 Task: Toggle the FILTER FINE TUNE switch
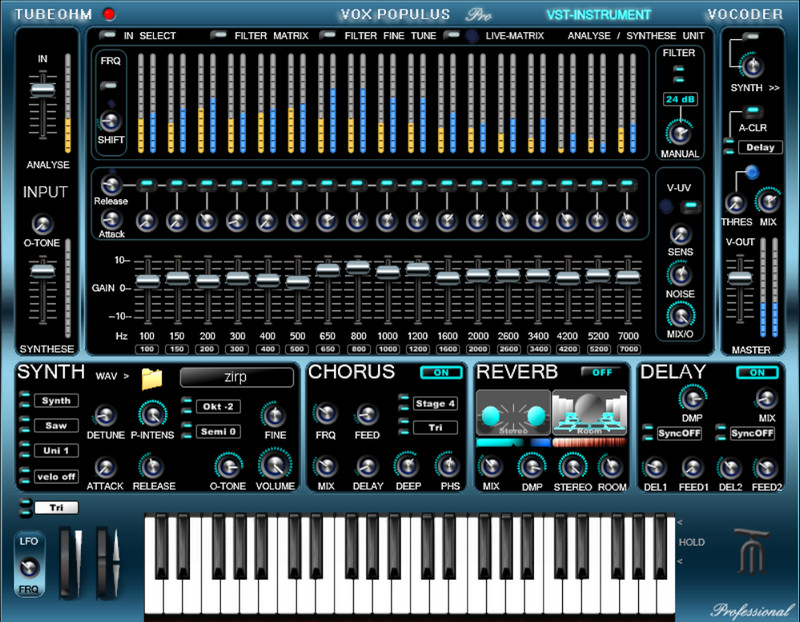[x=328, y=35]
